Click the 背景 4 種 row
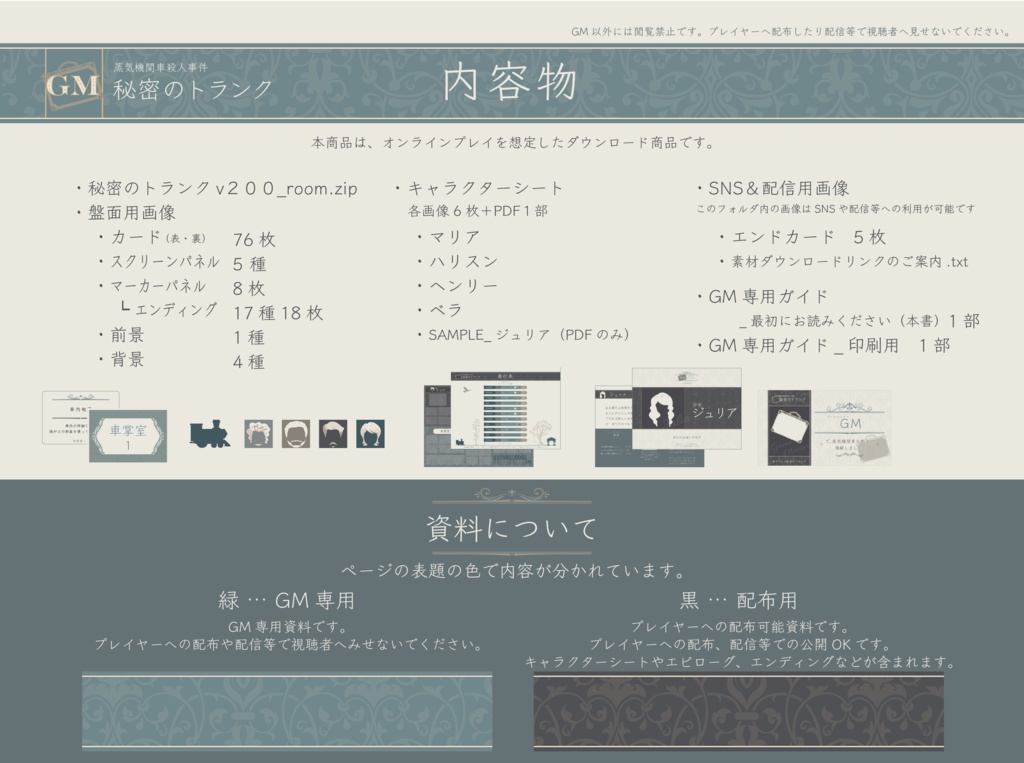The height and width of the screenshot is (763, 1024). (x=182, y=361)
